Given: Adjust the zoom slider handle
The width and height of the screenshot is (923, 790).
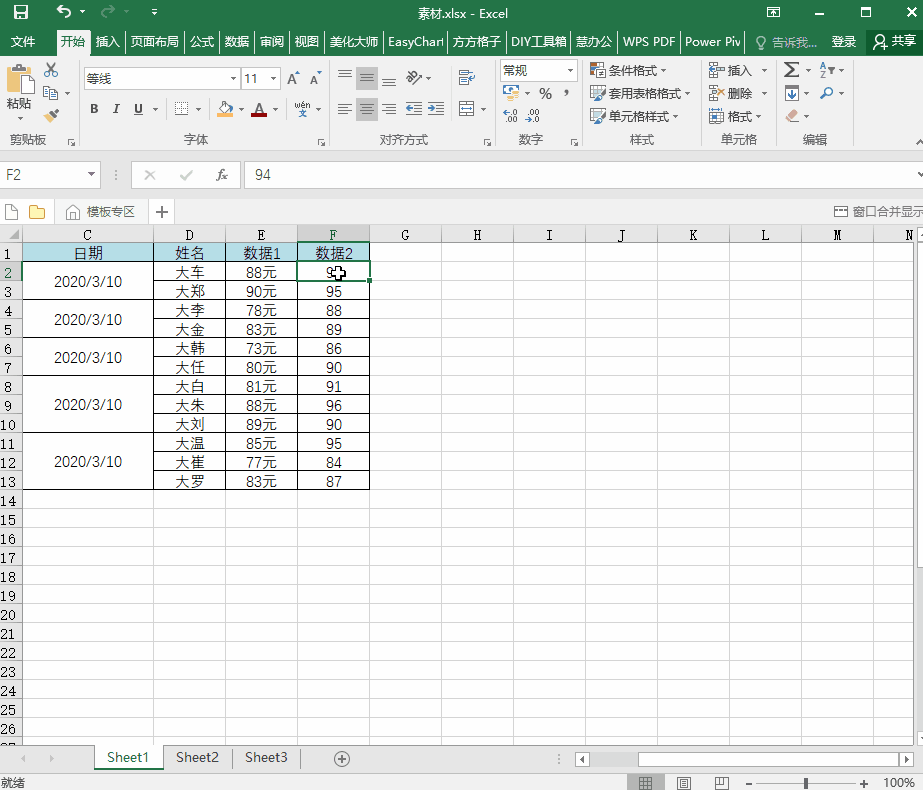Looking at the screenshot, I should tap(806, 783).
